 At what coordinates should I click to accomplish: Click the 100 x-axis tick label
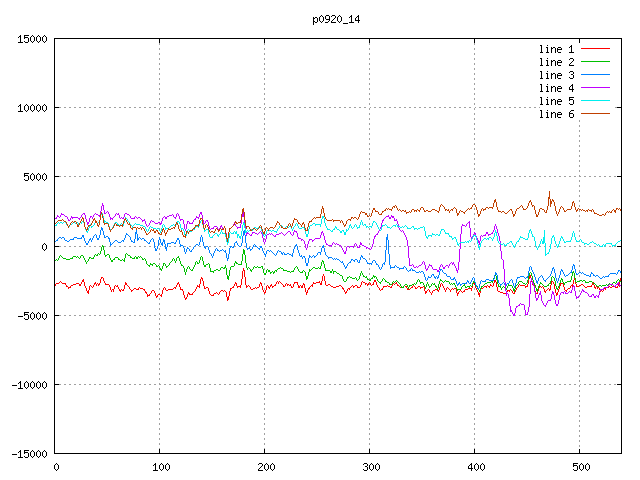point(160,467)
